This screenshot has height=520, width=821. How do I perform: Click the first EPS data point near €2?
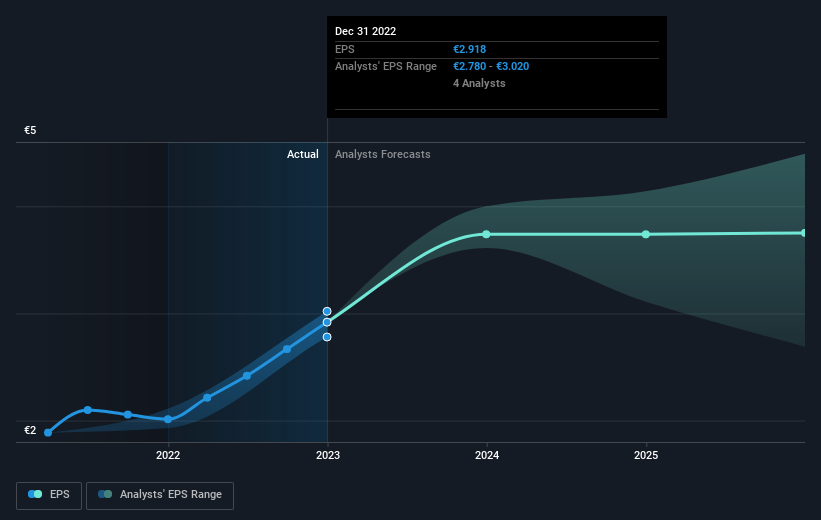48,433
